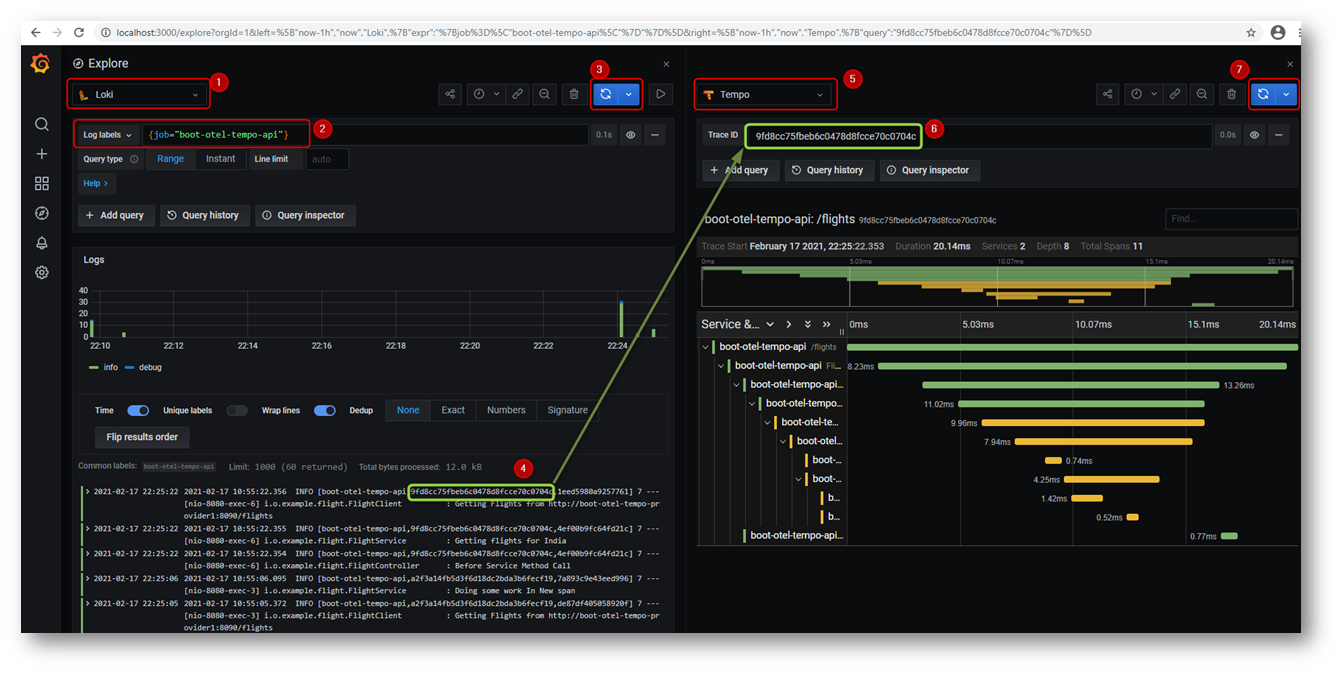The height and width of the screenshot is (675, 1343).
Task: Clear all with trash icon in Loki pane
Action: [x=574, y=94]
